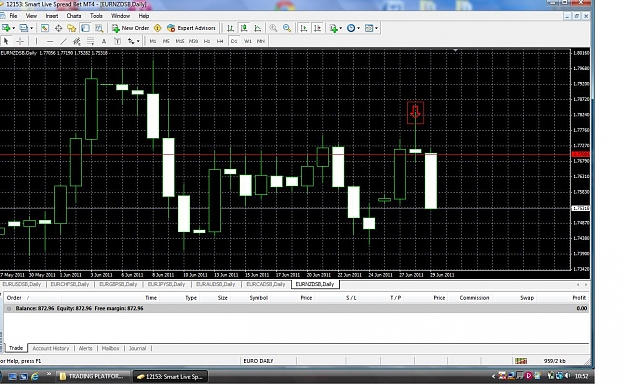Switch chart to the H4 timeframe
625x386 pixels.
(220, 41)
